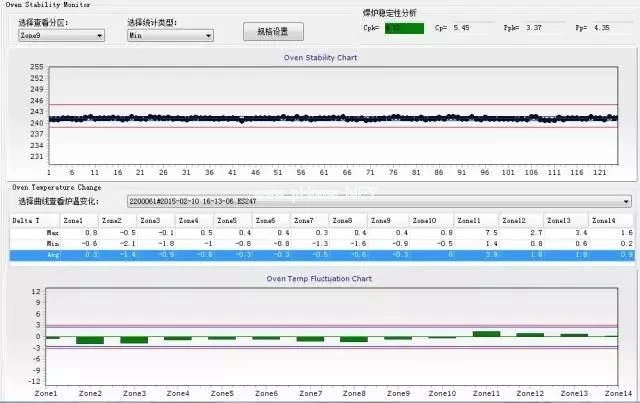Select the Zone1 column header

coord(79,220)
